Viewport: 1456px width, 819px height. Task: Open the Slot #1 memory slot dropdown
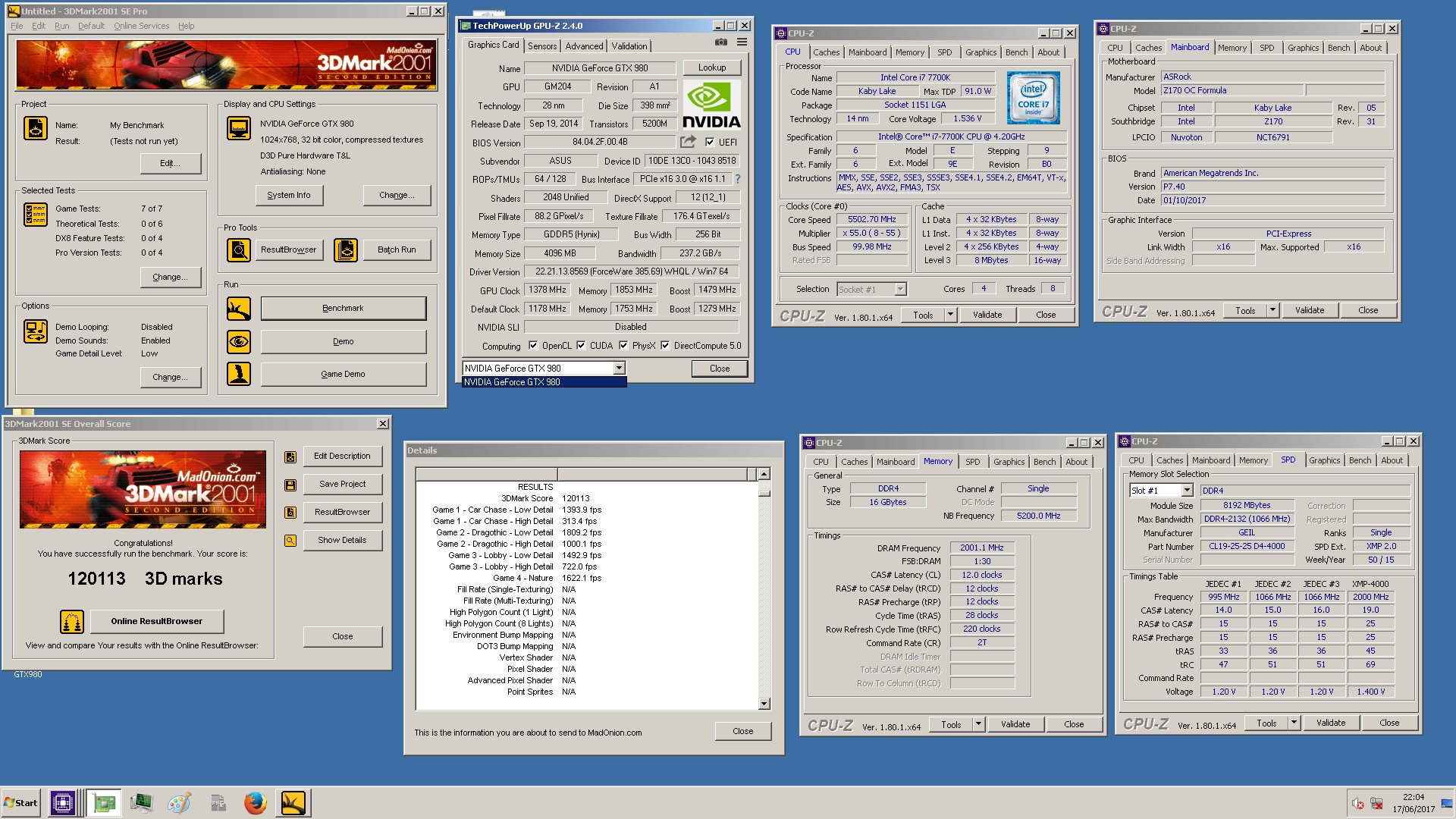click(1187, 491)
